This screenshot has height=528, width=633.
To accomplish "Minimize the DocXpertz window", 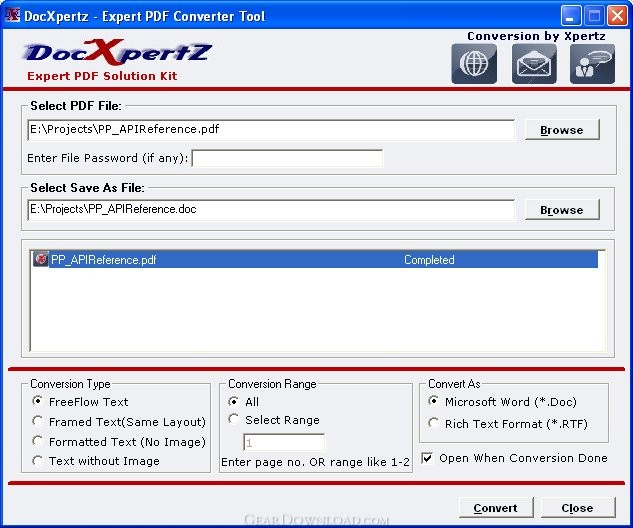I will coord(572,16).
